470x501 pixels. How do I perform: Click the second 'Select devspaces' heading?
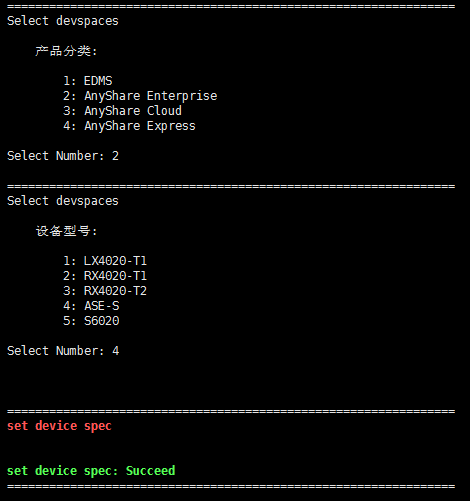tap(63, 201)
